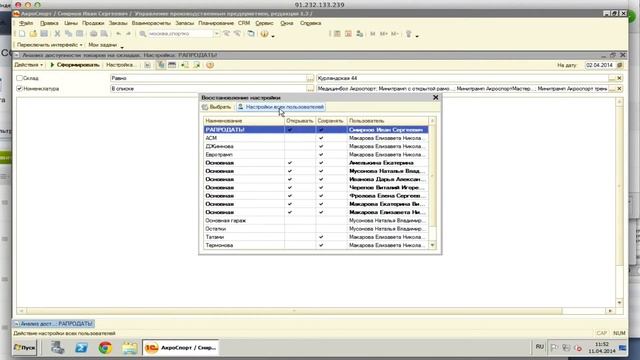Enable the Склад filter checkbox
This screenshot has height=360, width=640.
point(19,78)
